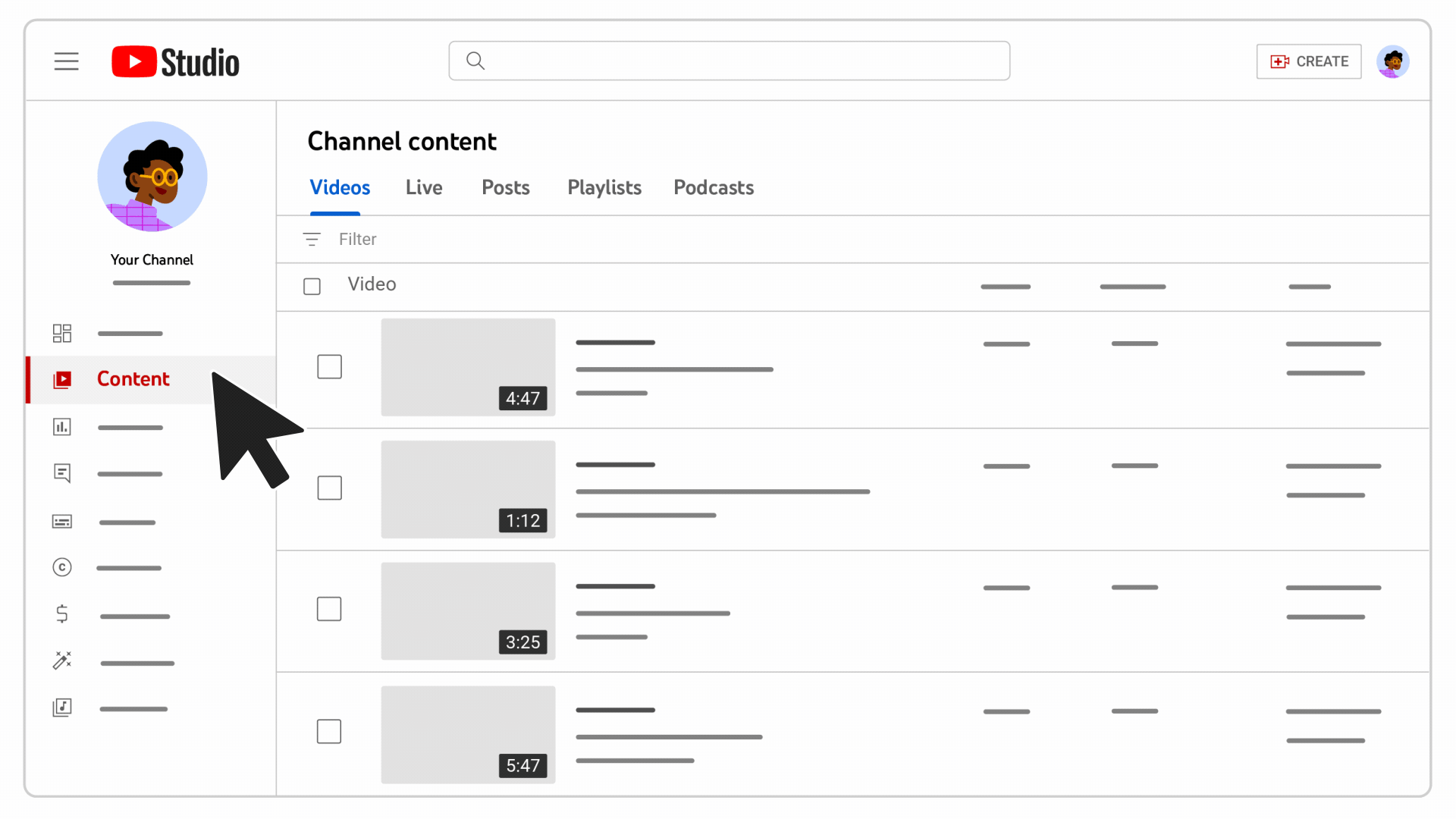Toggle checkbox for first video row
This screenshot has width=1456, height=819.
point(330,366)
